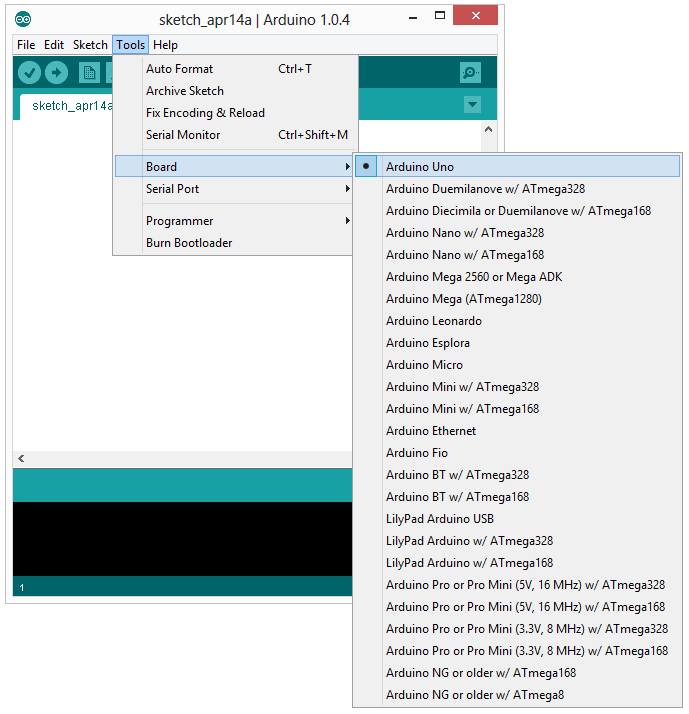Choose Arduino BT w/ ATmega328

[x=517, y=474]
